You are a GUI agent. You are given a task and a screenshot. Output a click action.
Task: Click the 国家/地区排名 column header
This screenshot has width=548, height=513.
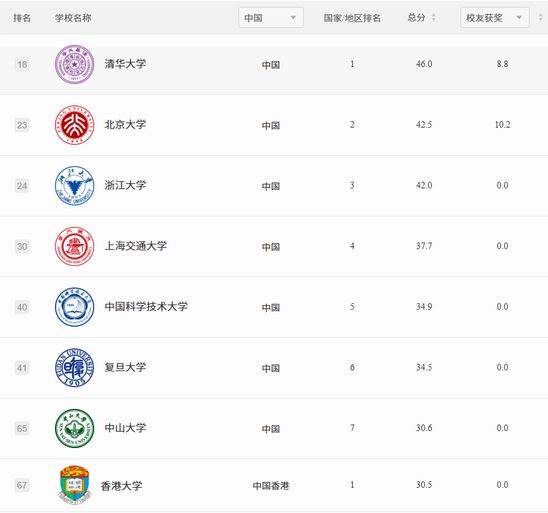[352, 18]
